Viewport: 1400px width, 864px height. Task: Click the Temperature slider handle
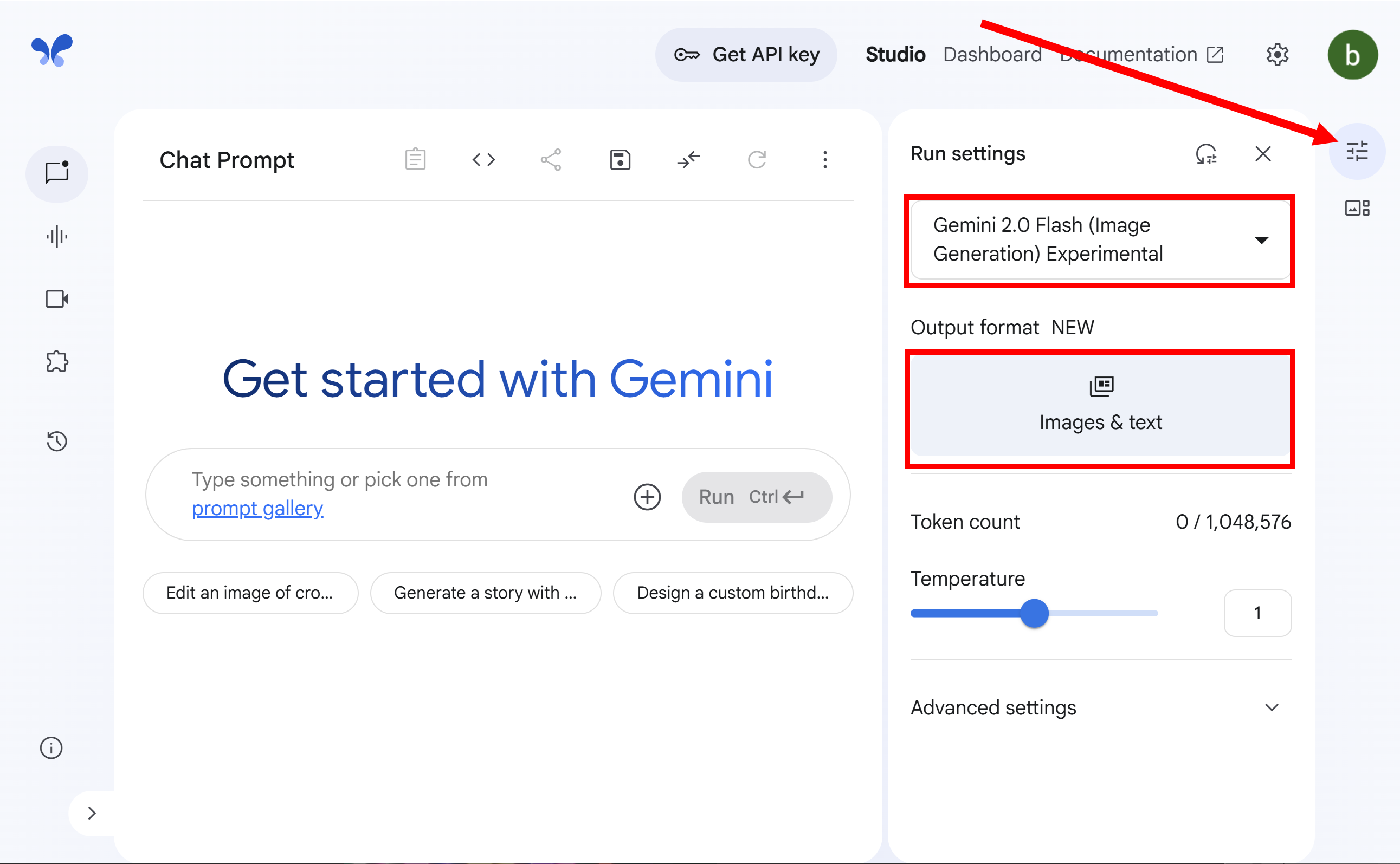tap(1034, 613)
